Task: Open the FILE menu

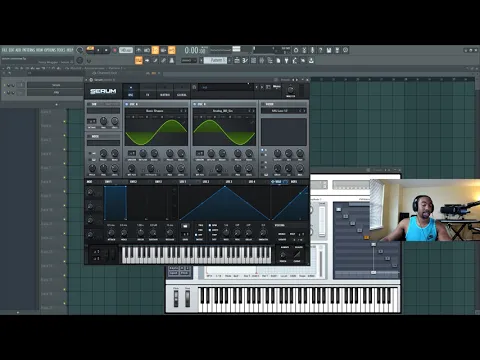Action: (x=4, y=50)
